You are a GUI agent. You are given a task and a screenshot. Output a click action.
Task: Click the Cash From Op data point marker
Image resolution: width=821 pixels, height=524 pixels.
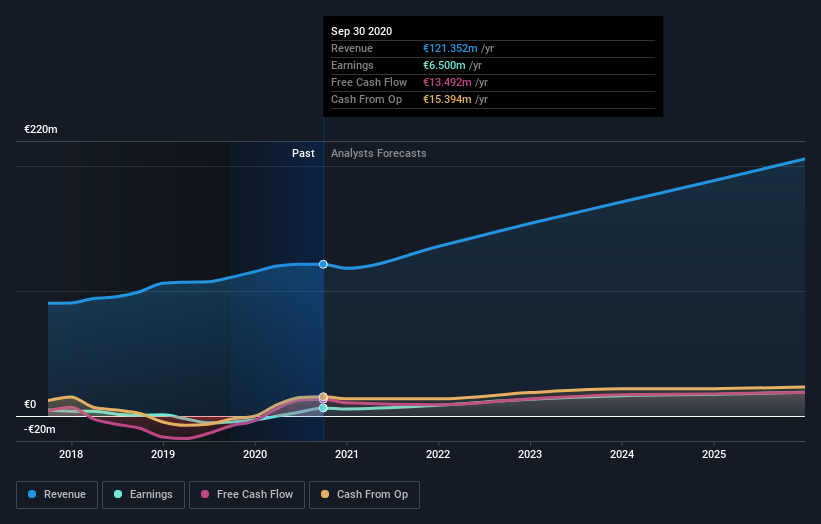click(323, 397)
